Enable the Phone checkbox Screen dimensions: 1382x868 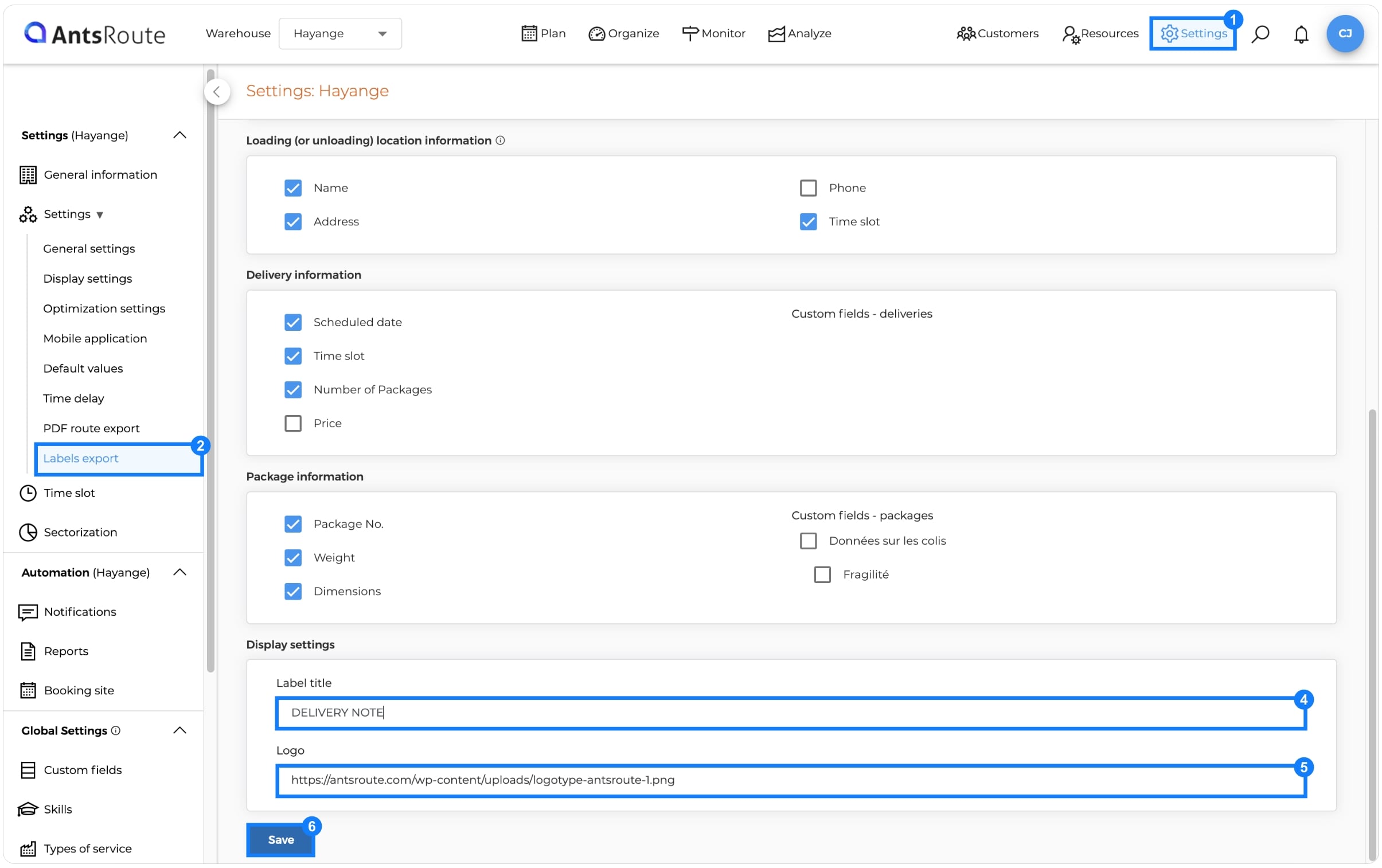[x=808, y=187]
